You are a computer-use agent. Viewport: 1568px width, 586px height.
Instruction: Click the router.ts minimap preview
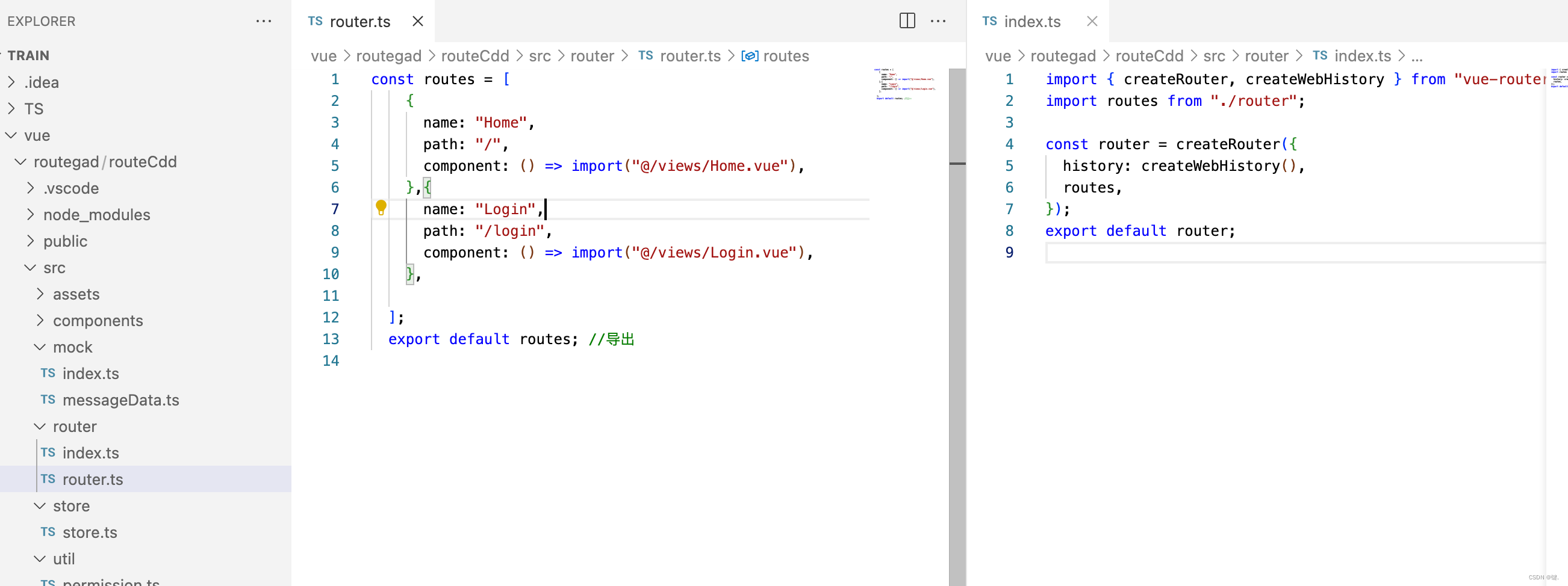tap(904, 84)
